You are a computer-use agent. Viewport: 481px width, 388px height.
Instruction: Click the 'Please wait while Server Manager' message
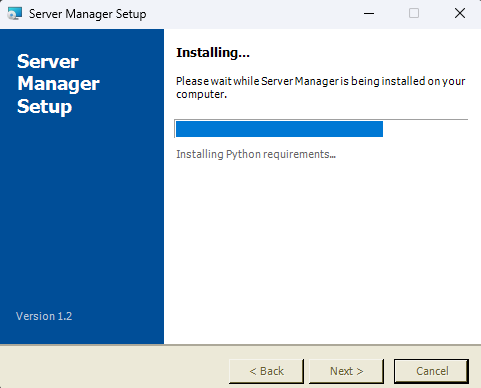coord(321,88)
